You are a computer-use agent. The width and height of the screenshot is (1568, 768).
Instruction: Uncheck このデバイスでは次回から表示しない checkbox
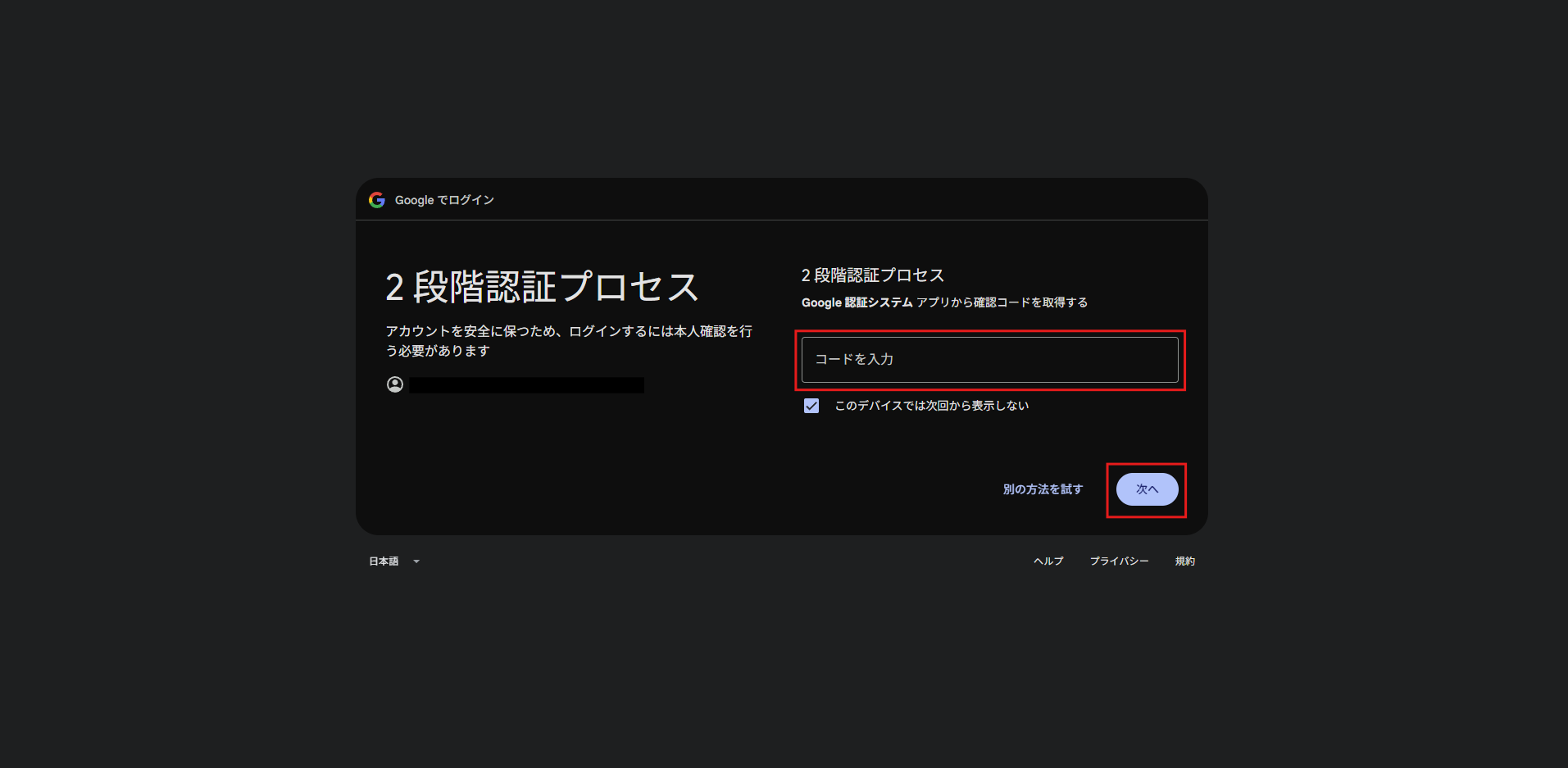pos(811,406)
